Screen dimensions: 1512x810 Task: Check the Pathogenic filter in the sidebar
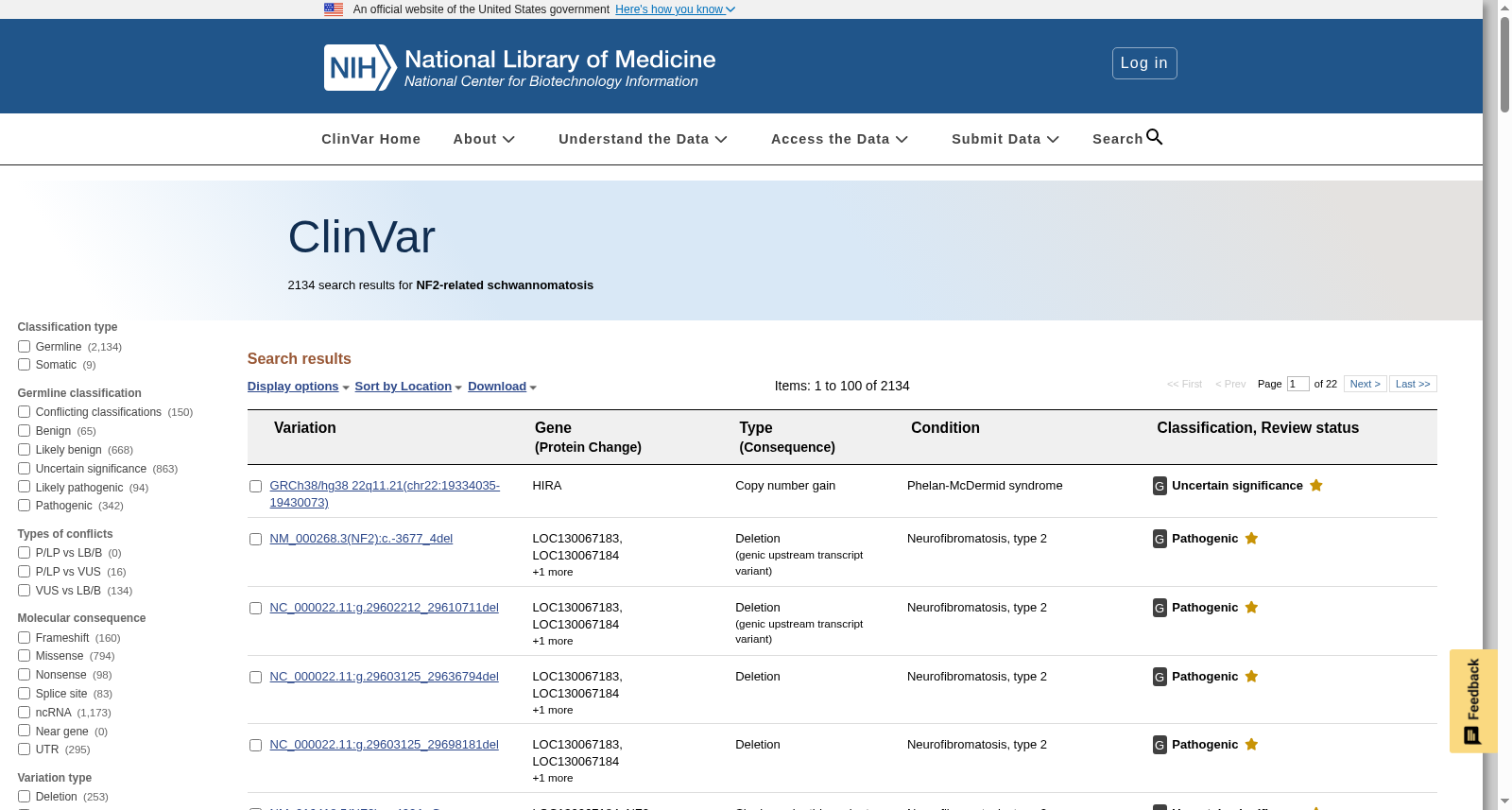(x=24, y=506)
